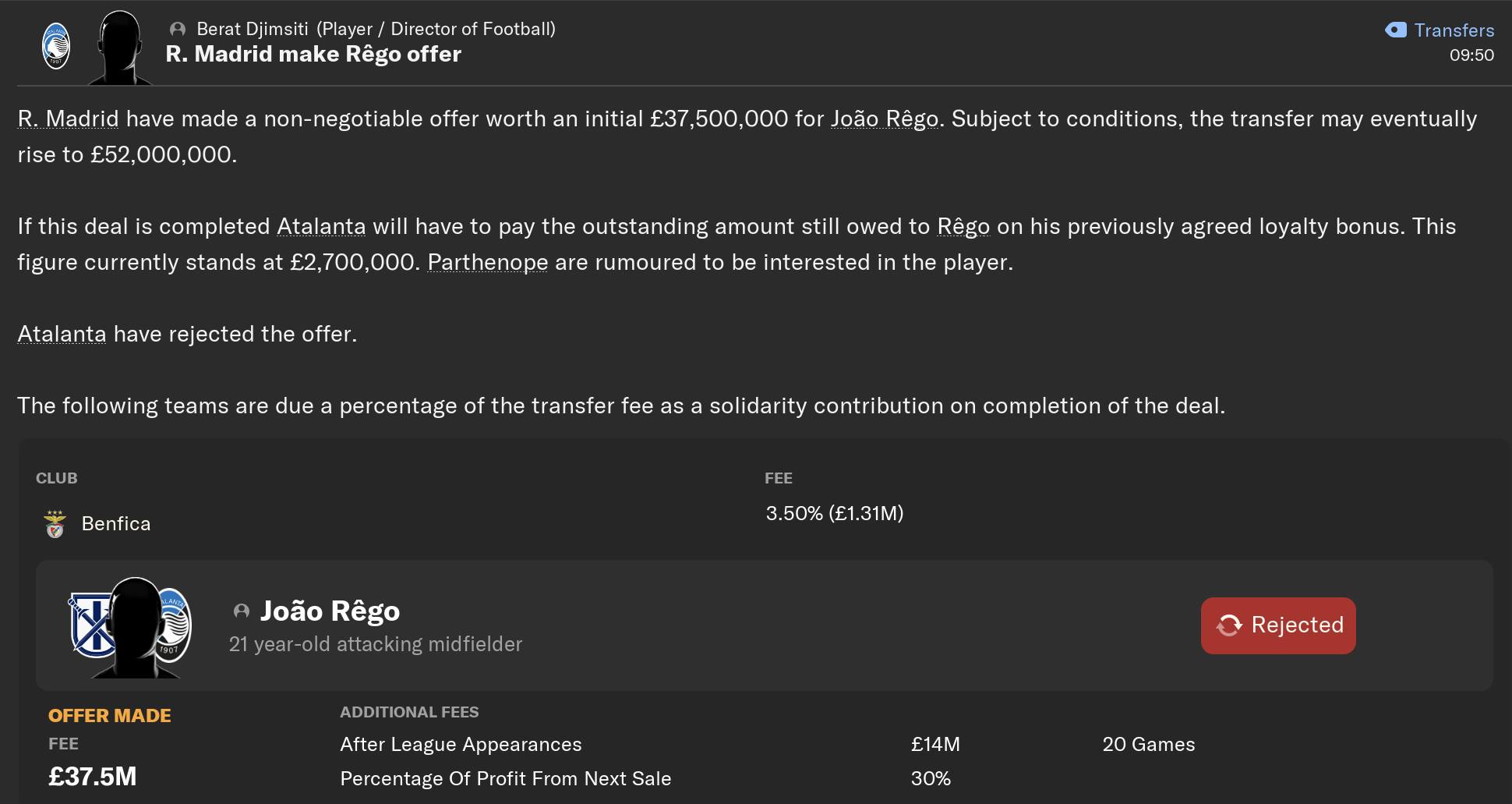Screen dimensions: 1512x804
Task: Click Atalanta badge on the player card
Action: coord(176,624)
